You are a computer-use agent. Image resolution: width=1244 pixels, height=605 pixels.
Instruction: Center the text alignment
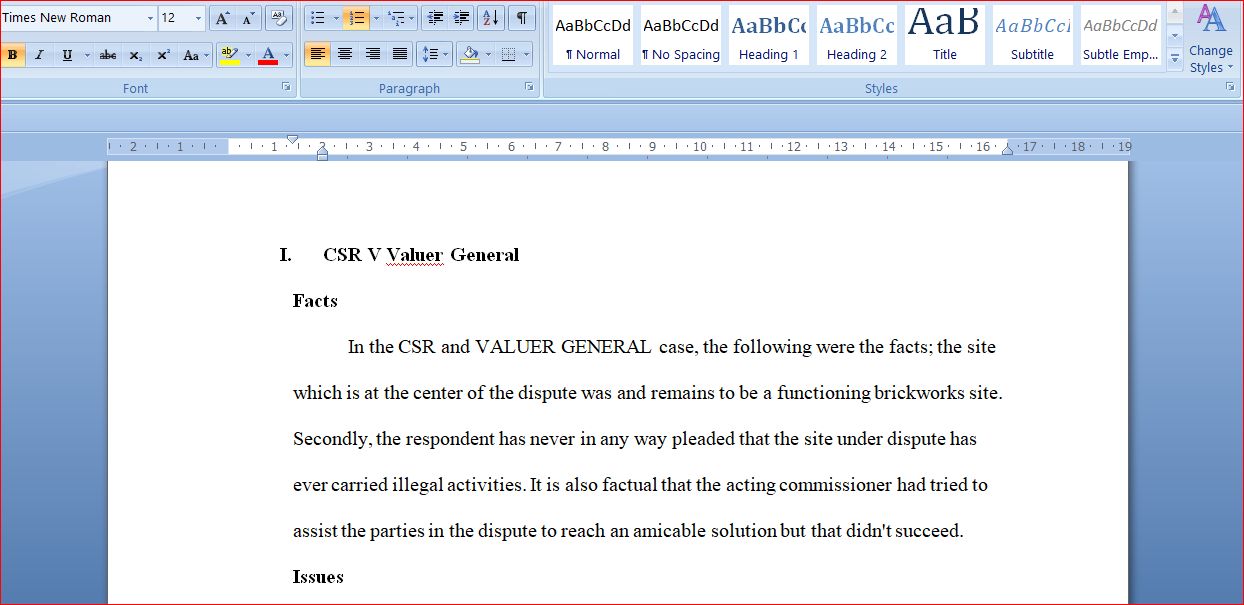[345, 54]
